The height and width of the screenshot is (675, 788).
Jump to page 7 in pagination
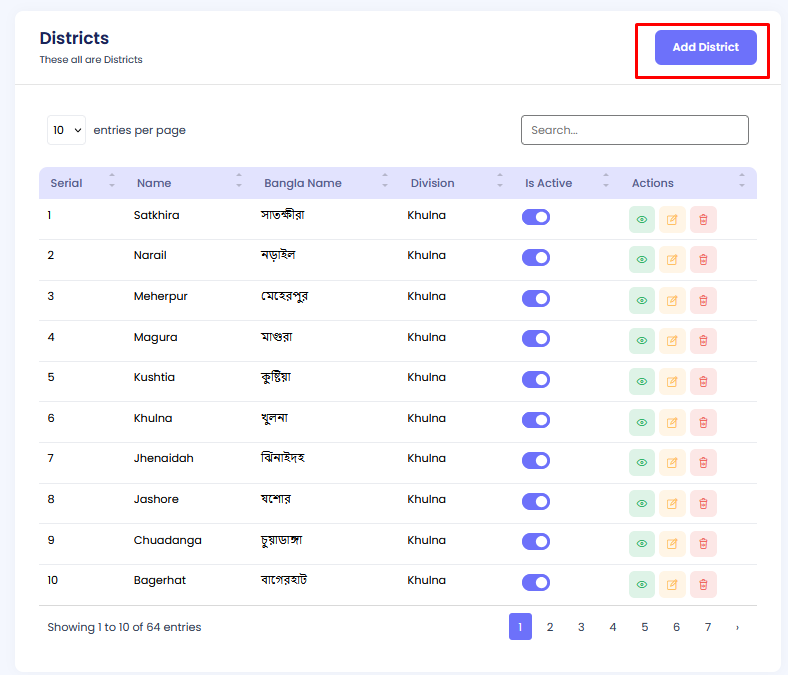[x=707, y=627]
